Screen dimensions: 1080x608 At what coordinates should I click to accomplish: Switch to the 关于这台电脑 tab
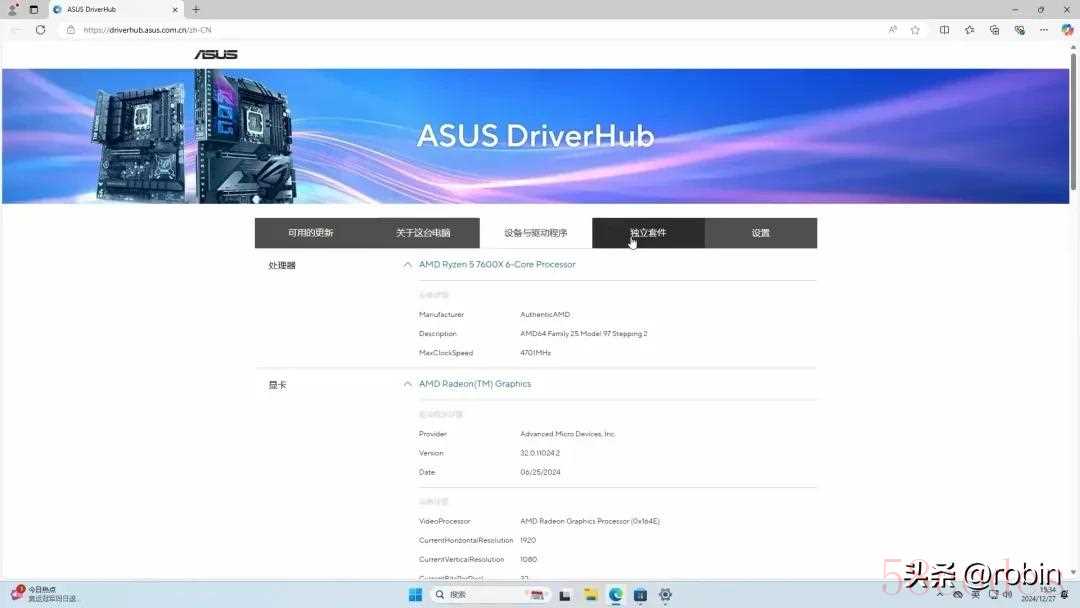click(423, 233)
